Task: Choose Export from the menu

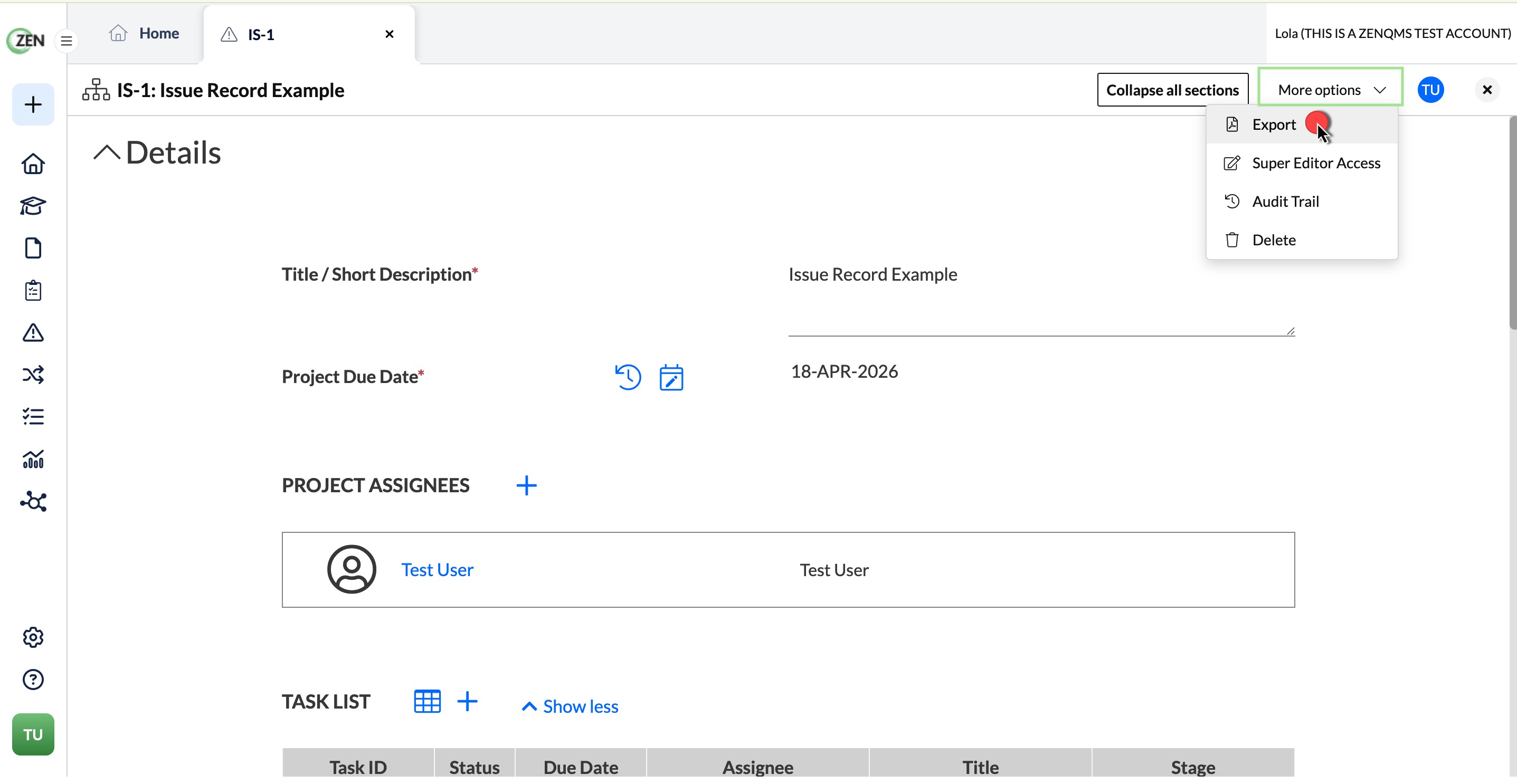Action: click(x=1302, y=125)
